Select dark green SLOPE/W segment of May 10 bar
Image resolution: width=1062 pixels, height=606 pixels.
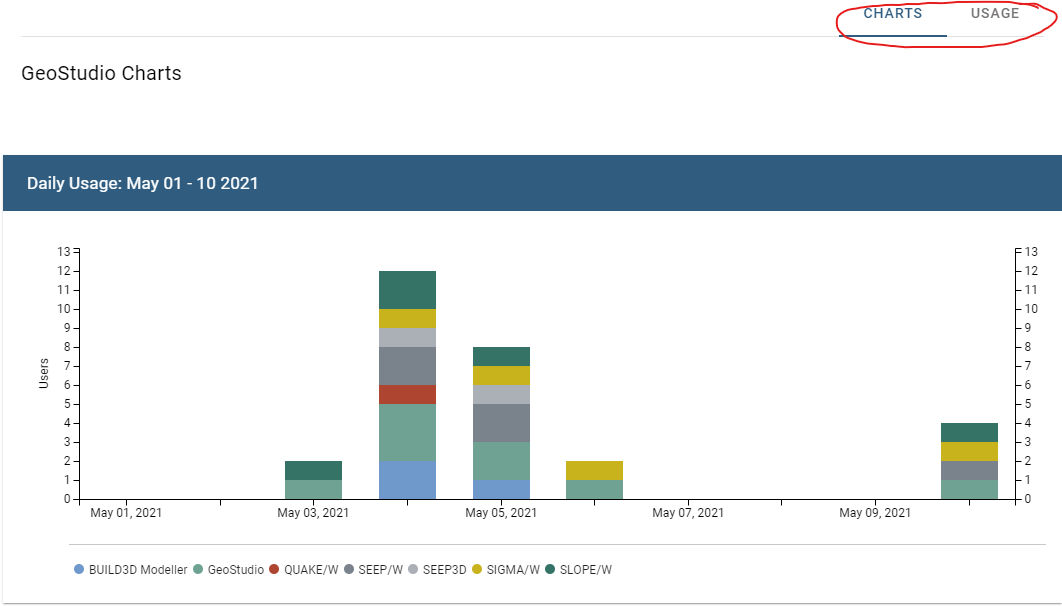969,433
